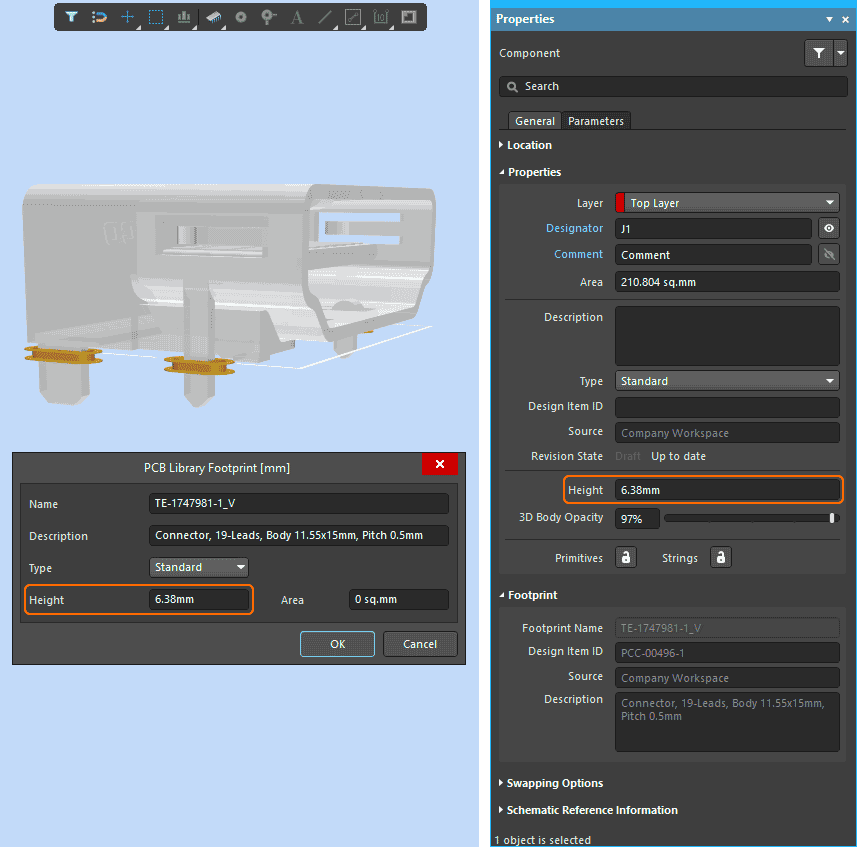Select the place line tool
857x847 pixels.
point(325,17)
